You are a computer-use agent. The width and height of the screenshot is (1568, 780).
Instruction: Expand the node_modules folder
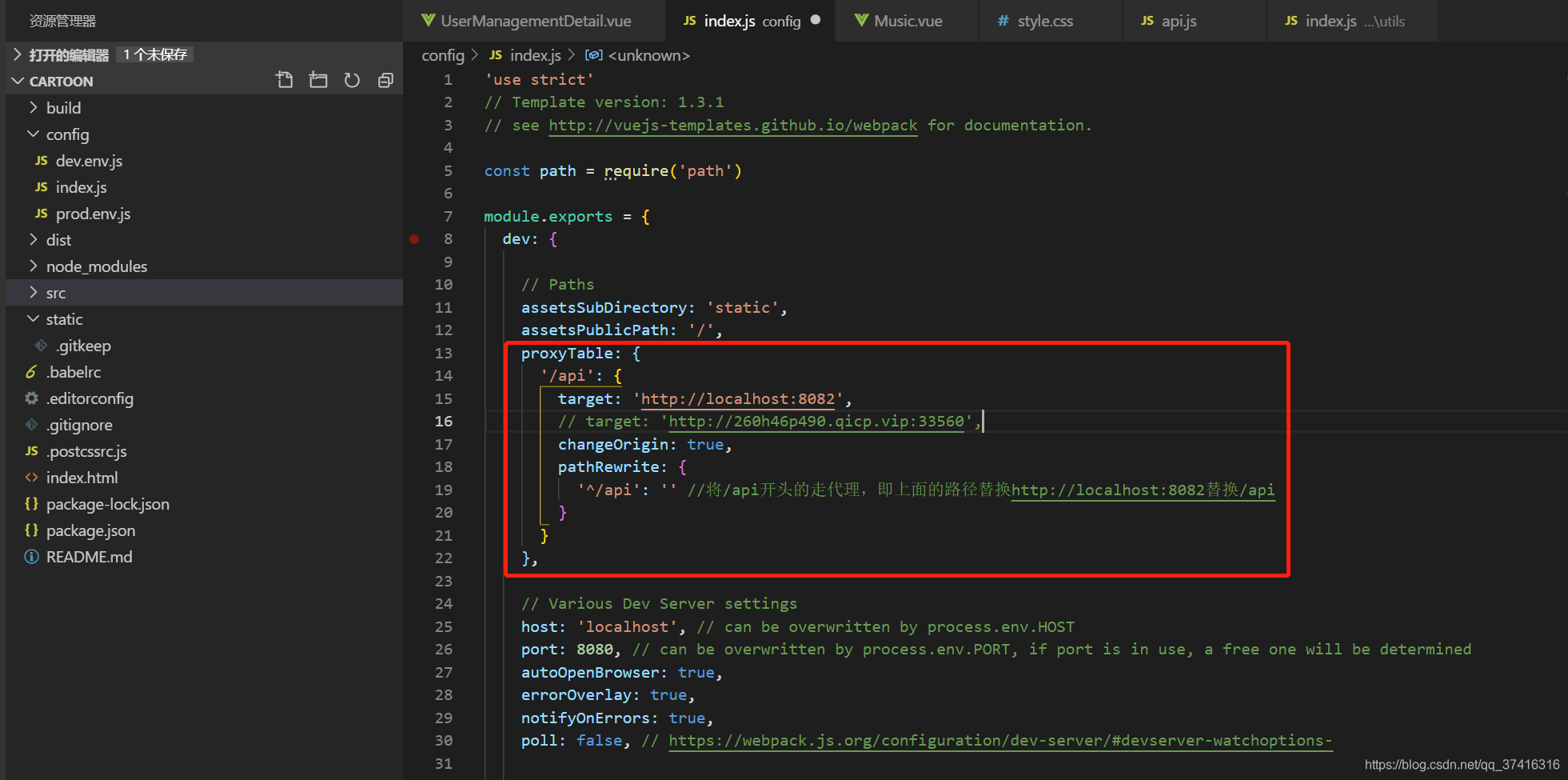[x=33, y=266]
